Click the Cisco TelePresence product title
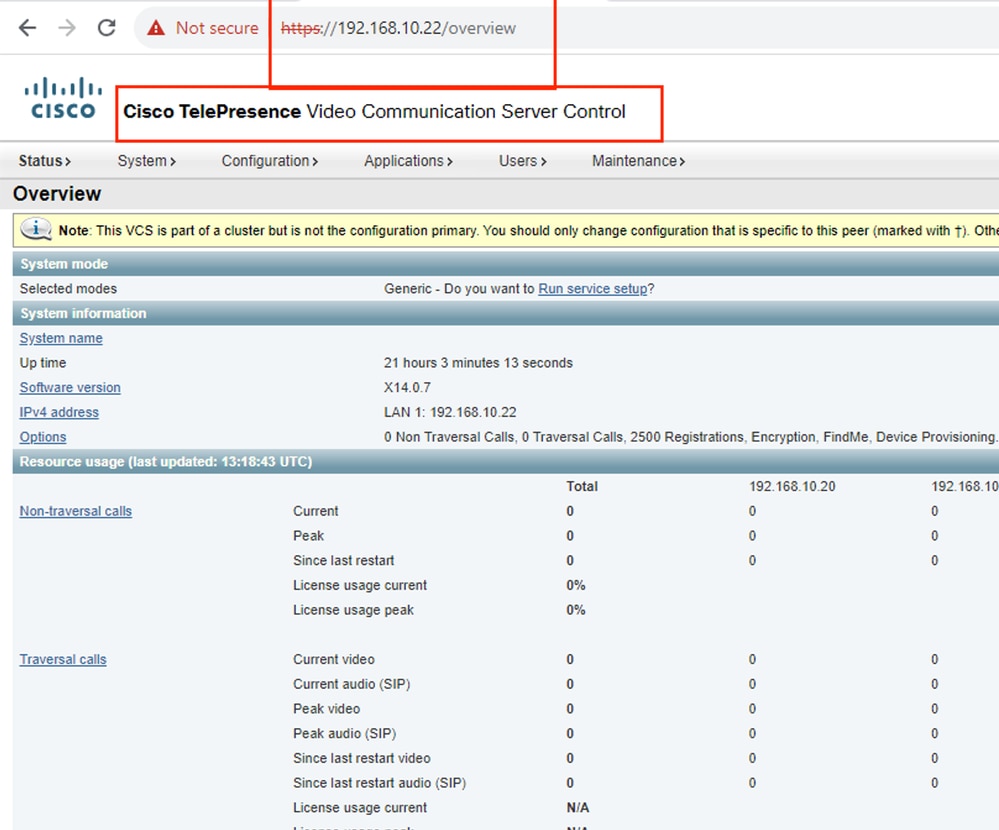 click(x=374, y=111)
